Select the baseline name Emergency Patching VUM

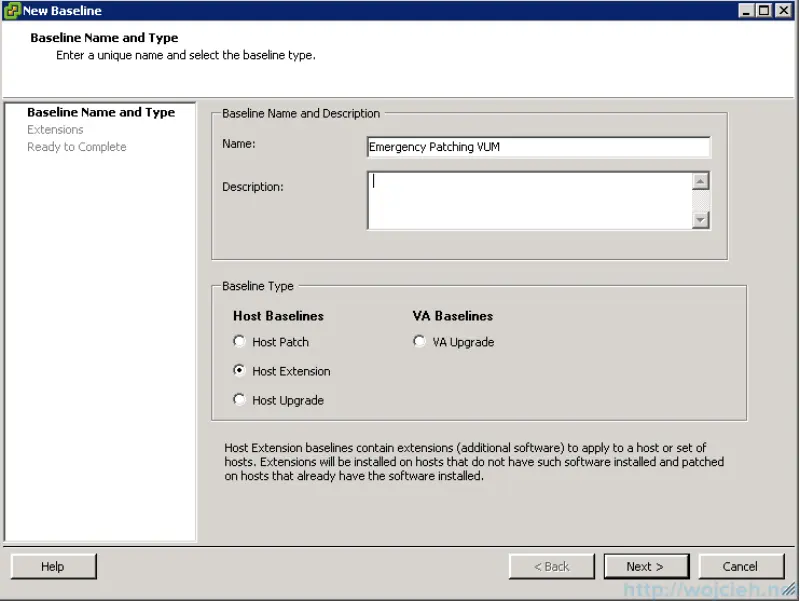tap(430, 147)
